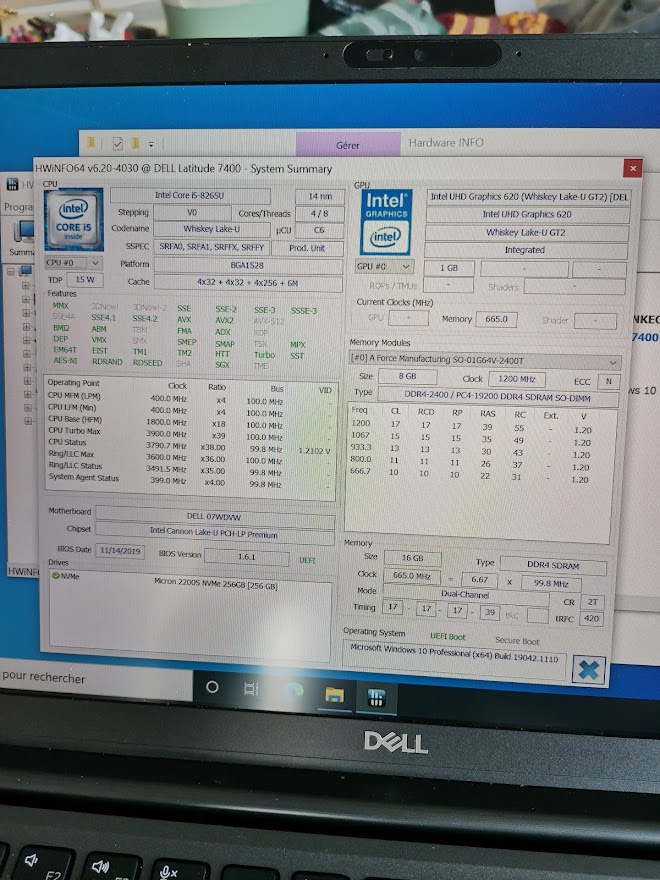This screenshot has width=660, height=880.
Task: Click the Properties checkmark icon in Explorer toolbar
Action: tap(117, 144)
